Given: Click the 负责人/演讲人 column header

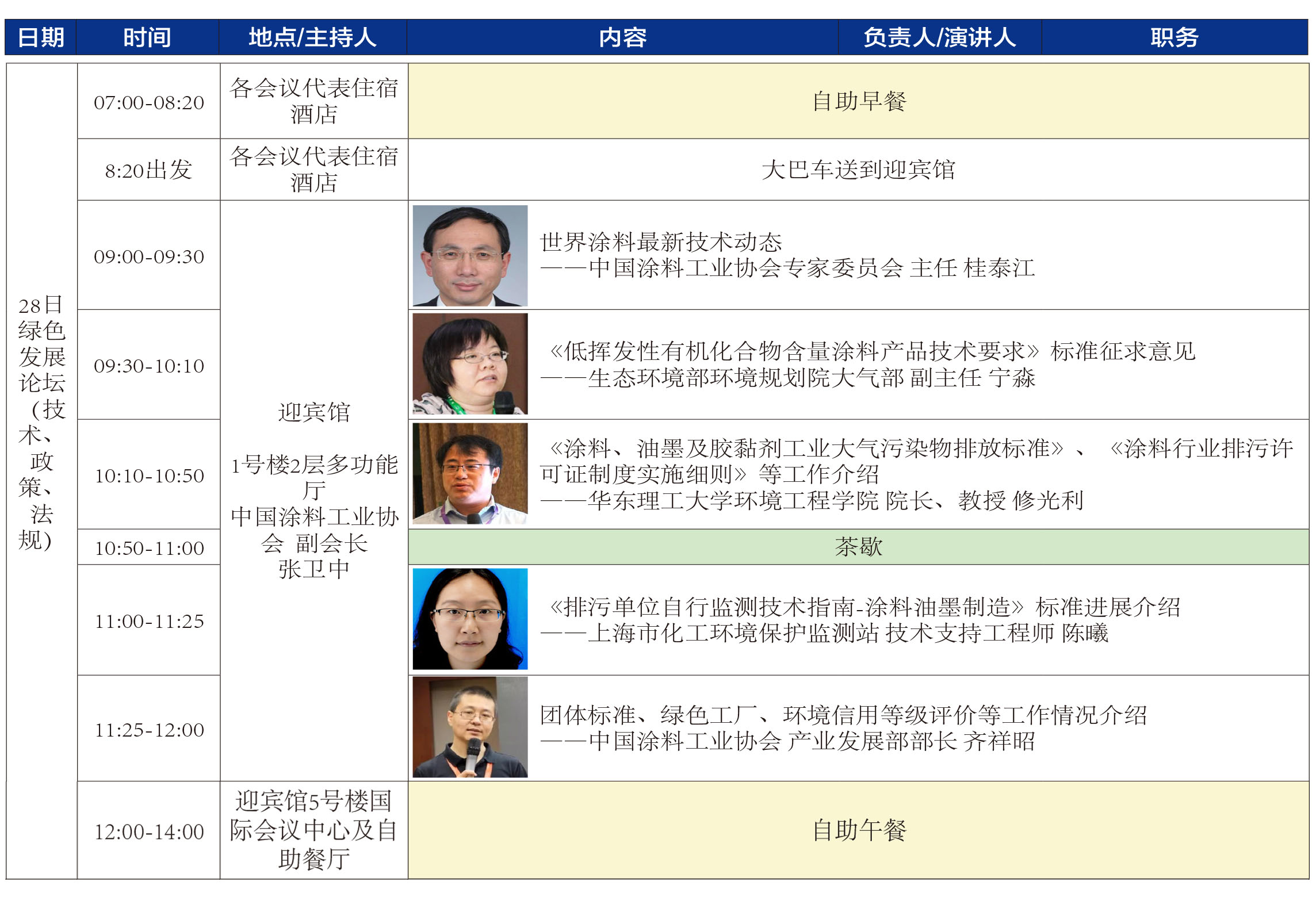Looking at the screenshot, I should pos(940,37).
